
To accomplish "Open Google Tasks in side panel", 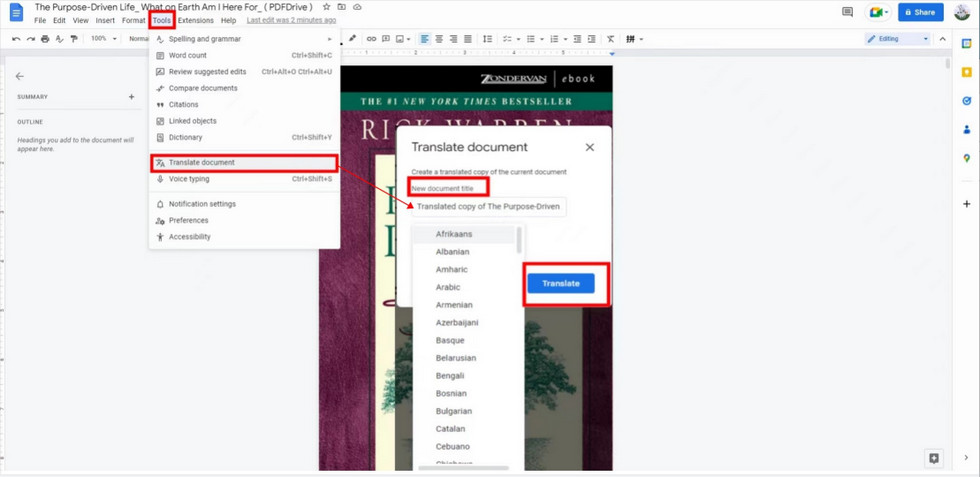I will click(967, 101).
